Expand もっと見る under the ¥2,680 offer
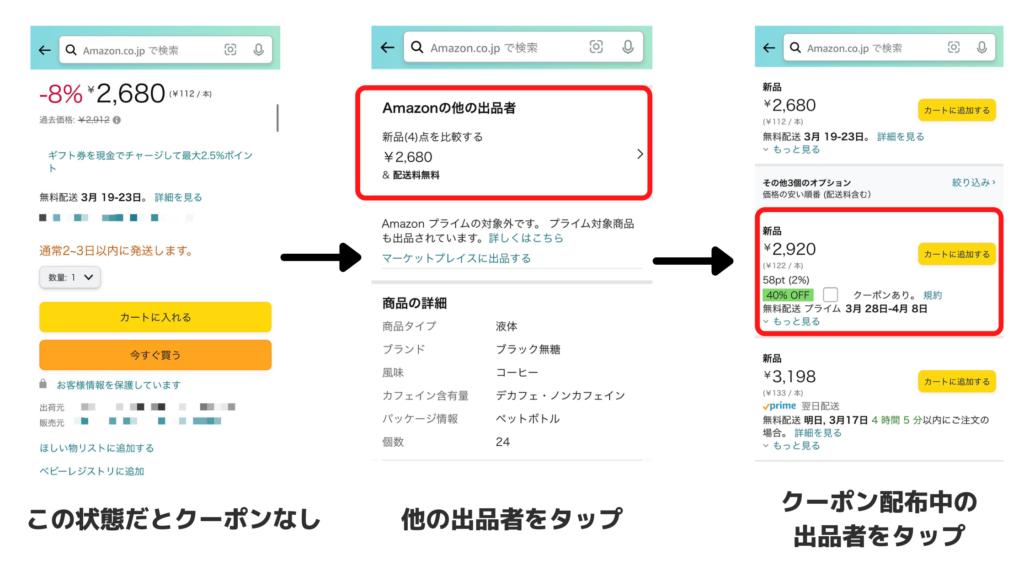Viewport: 1024px width, 576px height. point(792,150)
